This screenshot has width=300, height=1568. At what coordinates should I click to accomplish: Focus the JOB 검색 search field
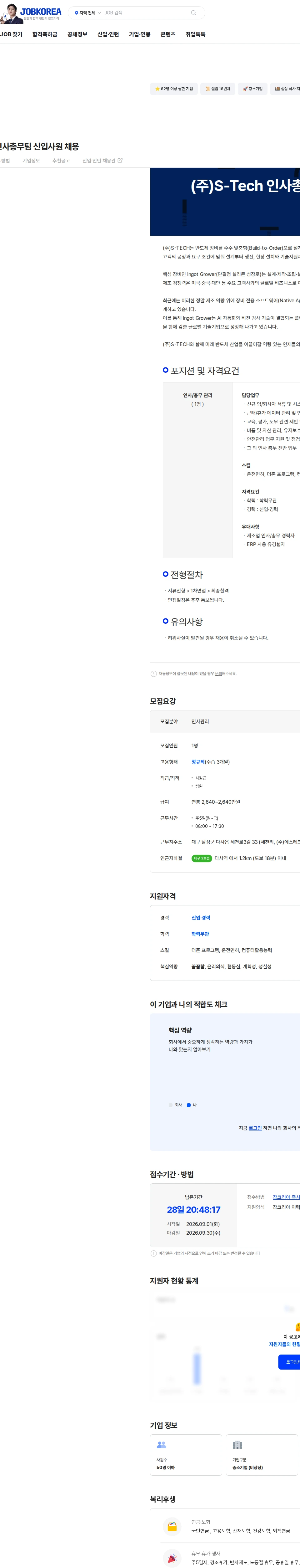[x=145, y=13]
